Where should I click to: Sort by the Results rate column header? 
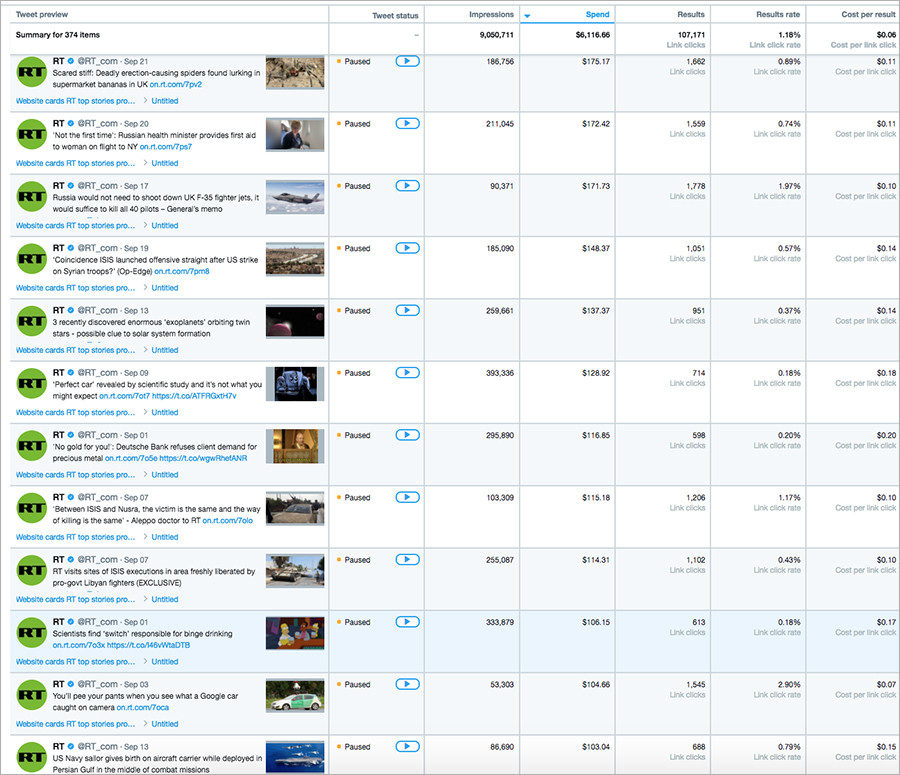778,14
